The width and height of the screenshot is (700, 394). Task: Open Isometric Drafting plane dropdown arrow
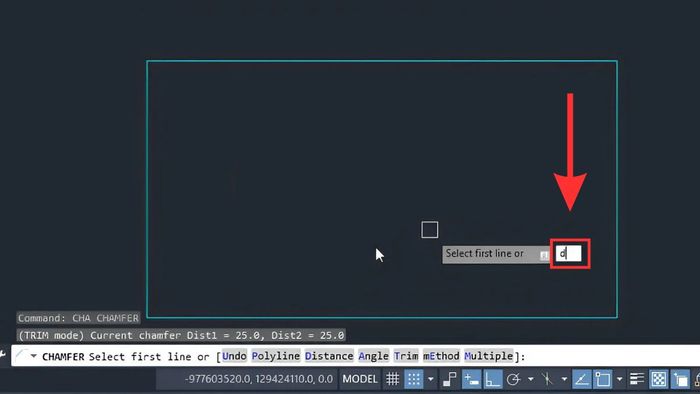click(564, 379)
